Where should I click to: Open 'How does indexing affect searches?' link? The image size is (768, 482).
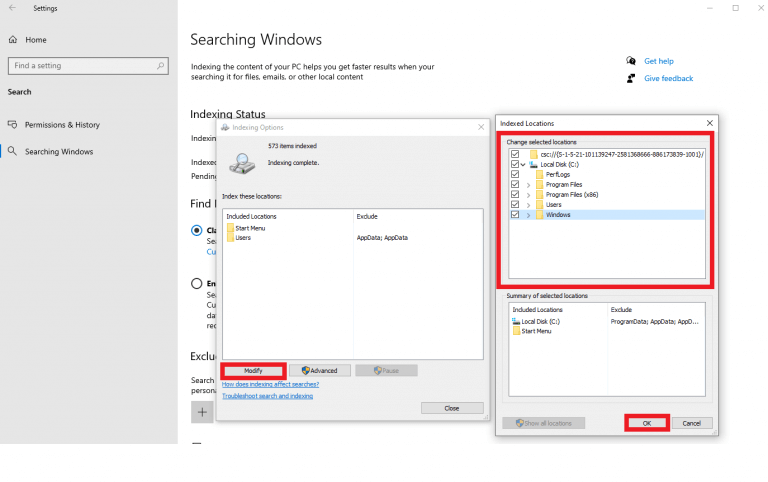[x=270, y=385]
